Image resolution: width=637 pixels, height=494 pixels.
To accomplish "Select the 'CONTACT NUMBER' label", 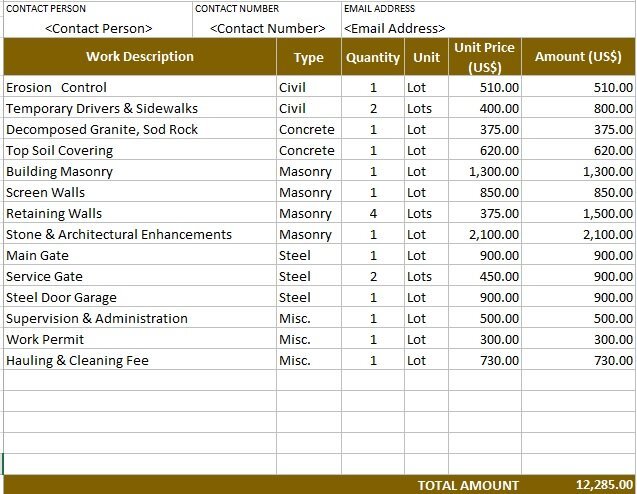I will [237, 9].
